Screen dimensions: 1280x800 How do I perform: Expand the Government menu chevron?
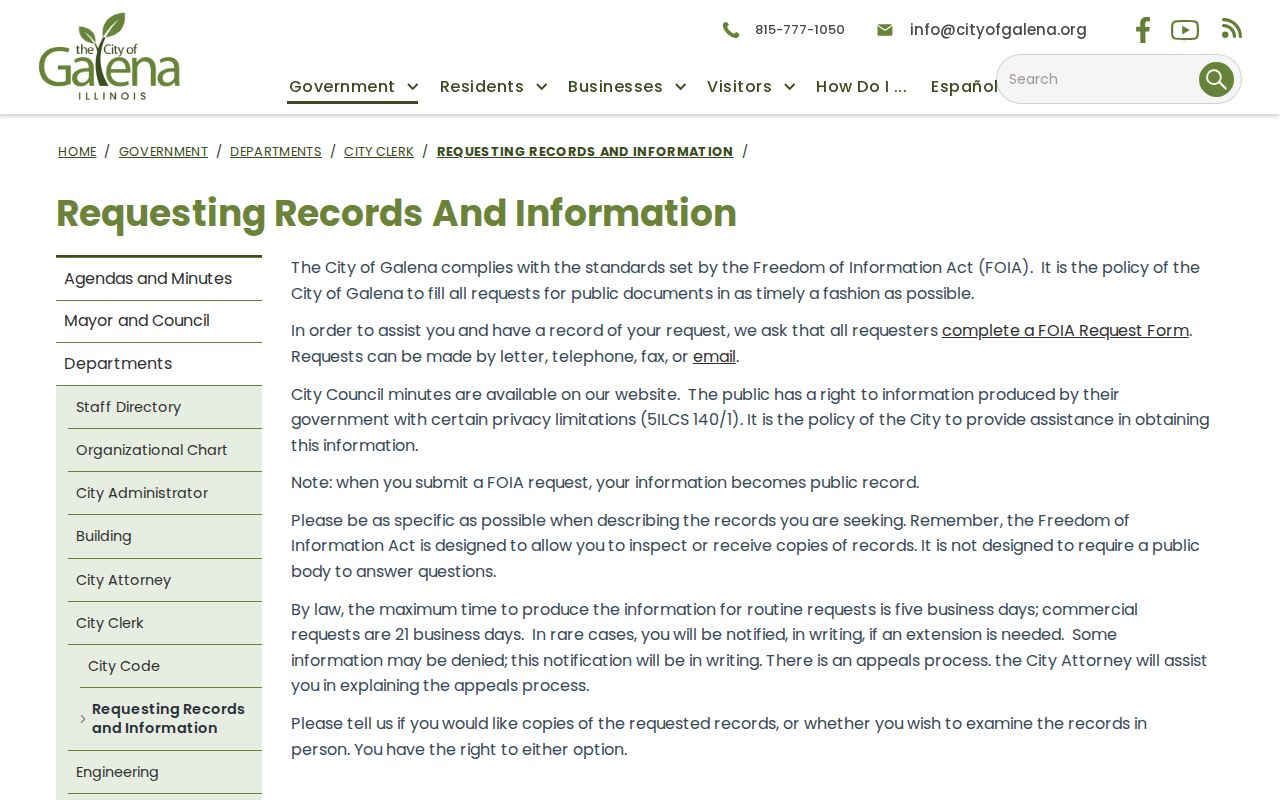click(412, 87)
